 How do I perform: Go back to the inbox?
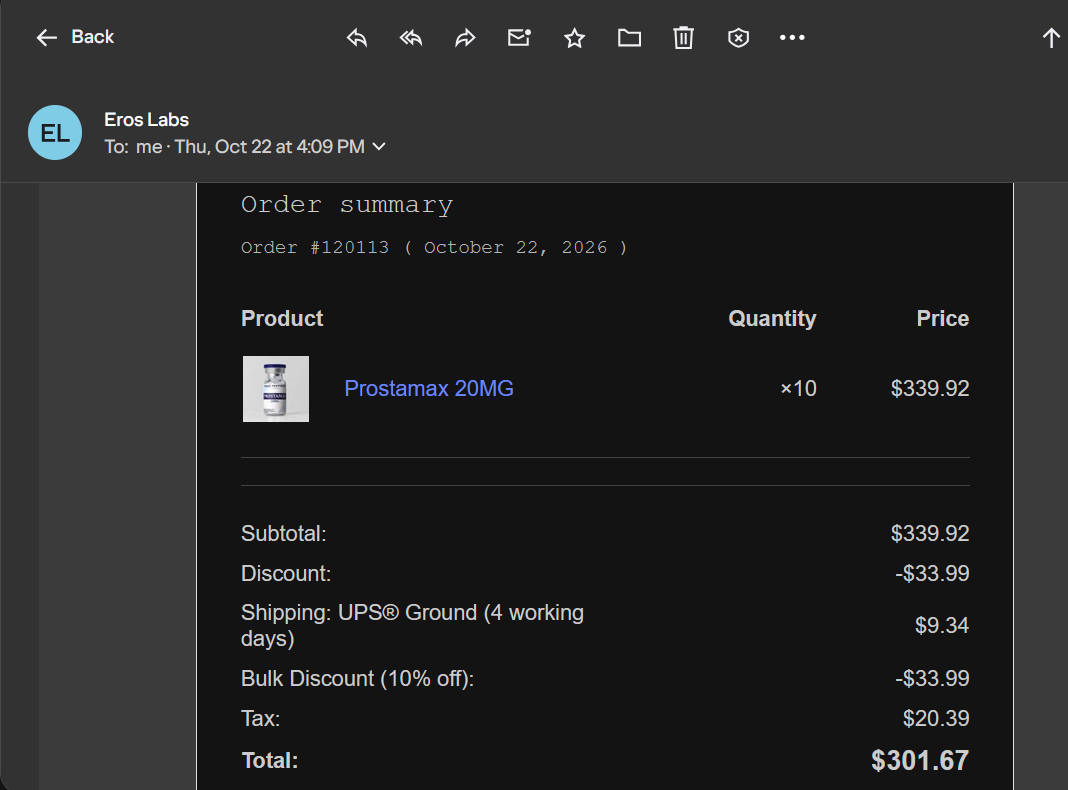75,37
